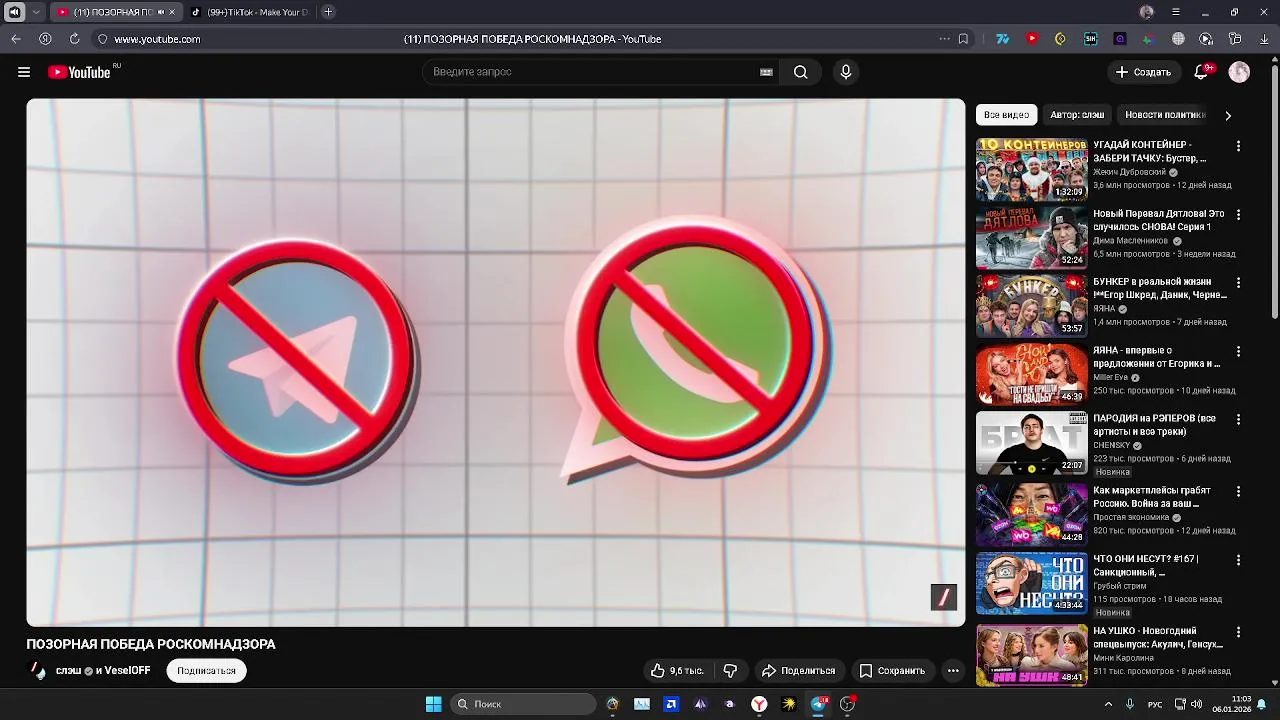Switch to the TikTok browser tab

[250, 12]
